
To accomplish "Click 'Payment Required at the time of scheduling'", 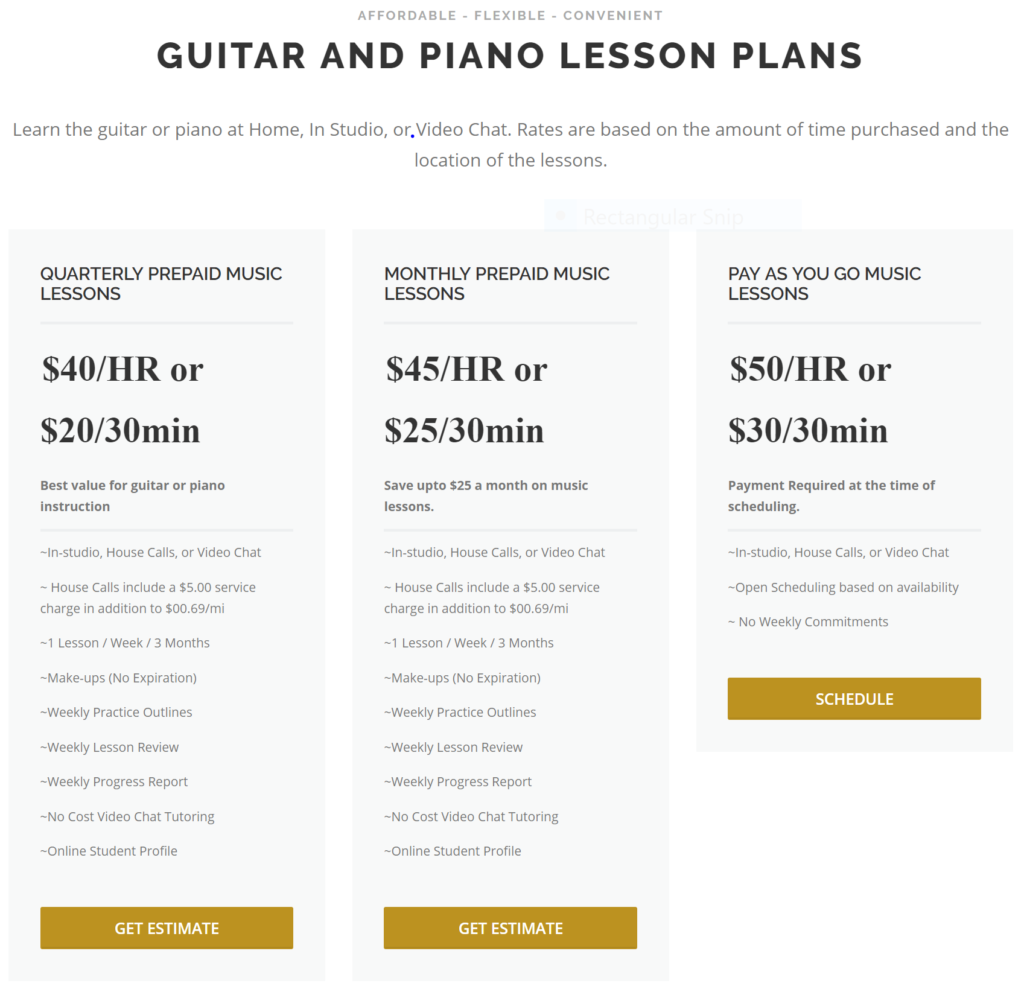I will [831, 496].
